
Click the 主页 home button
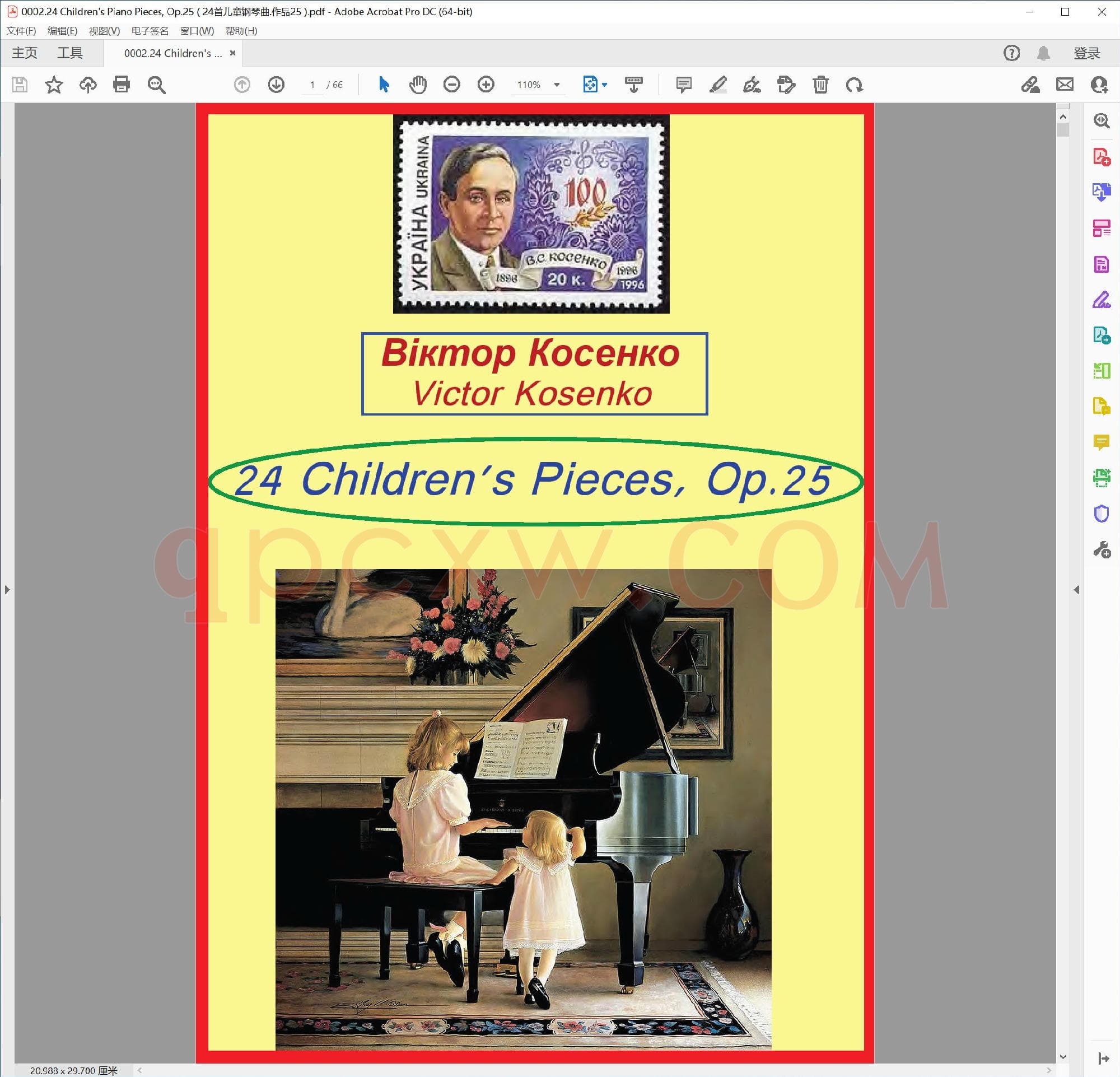[25, 53]
